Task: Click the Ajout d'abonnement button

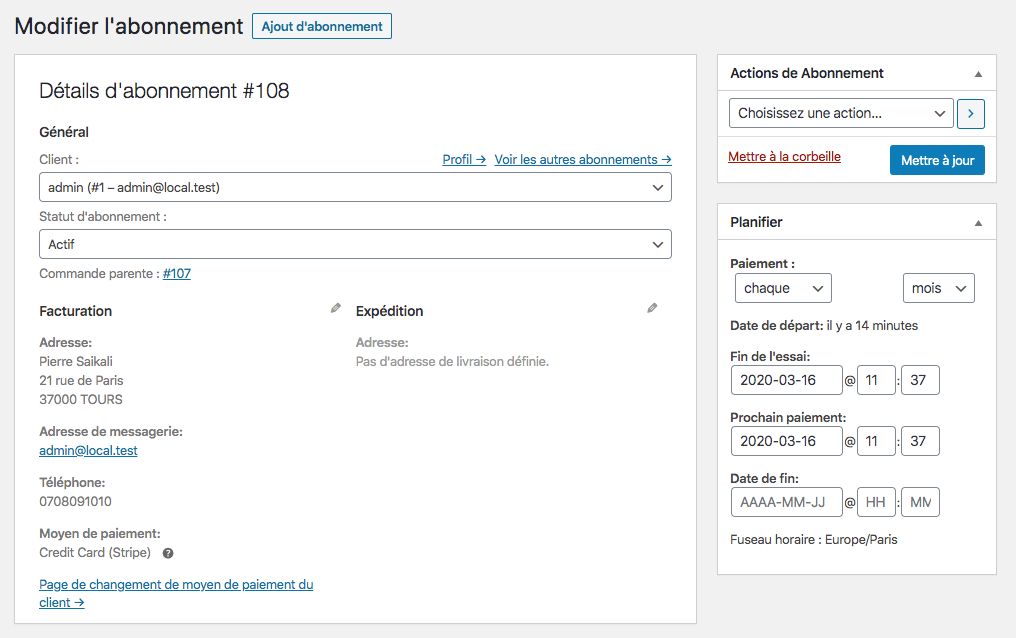Action: coord(321,26)
